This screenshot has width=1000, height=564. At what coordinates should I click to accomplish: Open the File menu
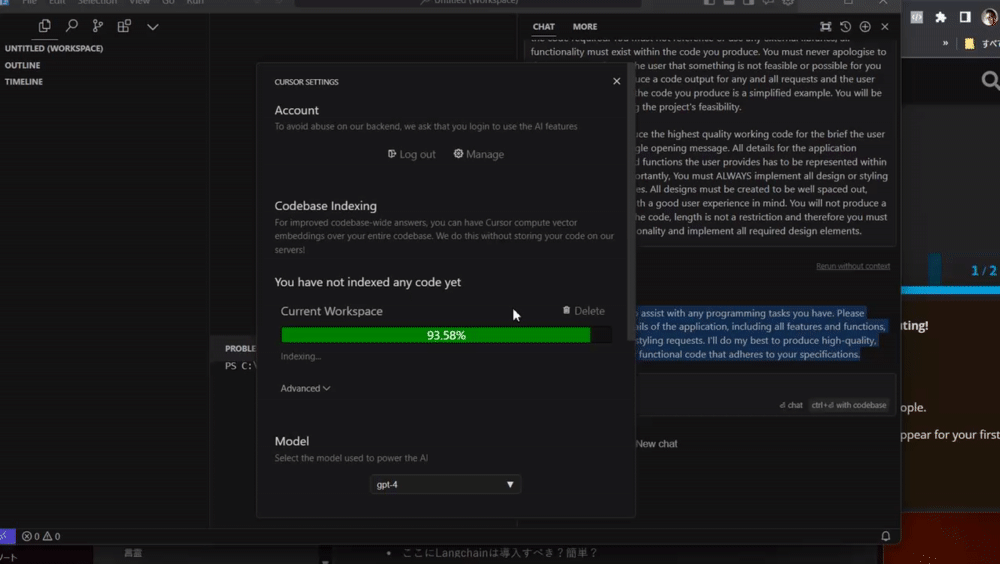pyautogui.click(x=29, y=3)
